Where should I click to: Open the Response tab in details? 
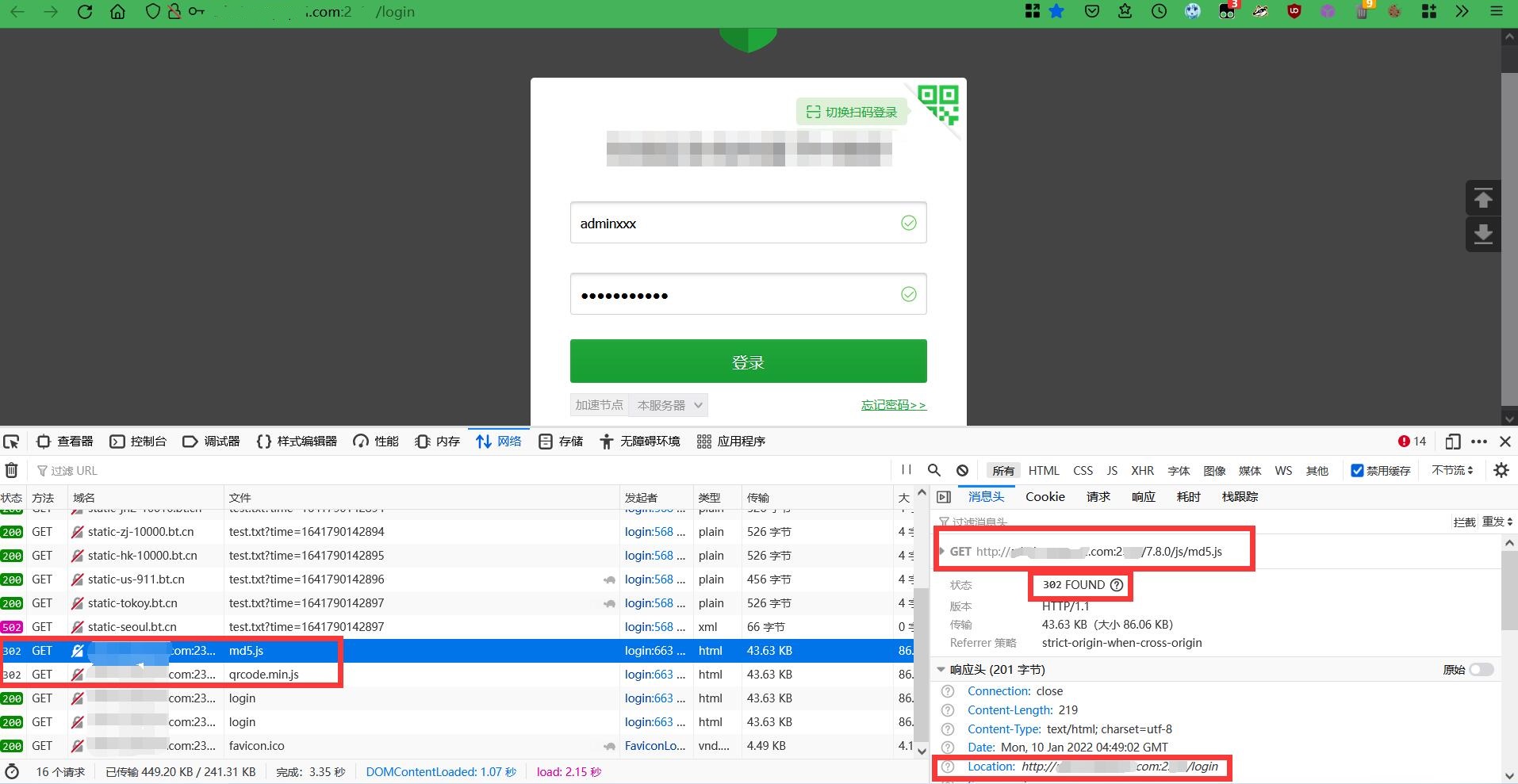1144,497
